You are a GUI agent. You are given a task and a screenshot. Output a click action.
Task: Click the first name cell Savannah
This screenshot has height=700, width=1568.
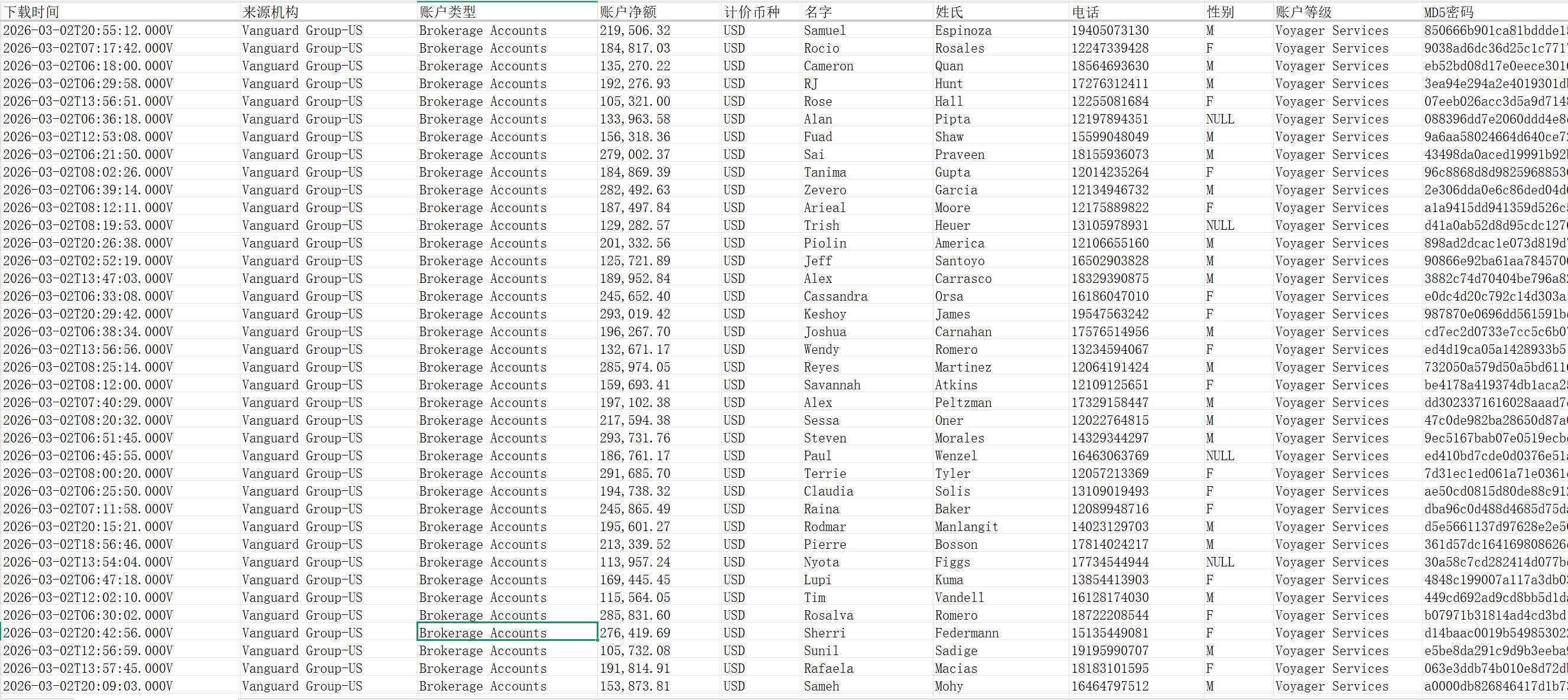(867, 385)
